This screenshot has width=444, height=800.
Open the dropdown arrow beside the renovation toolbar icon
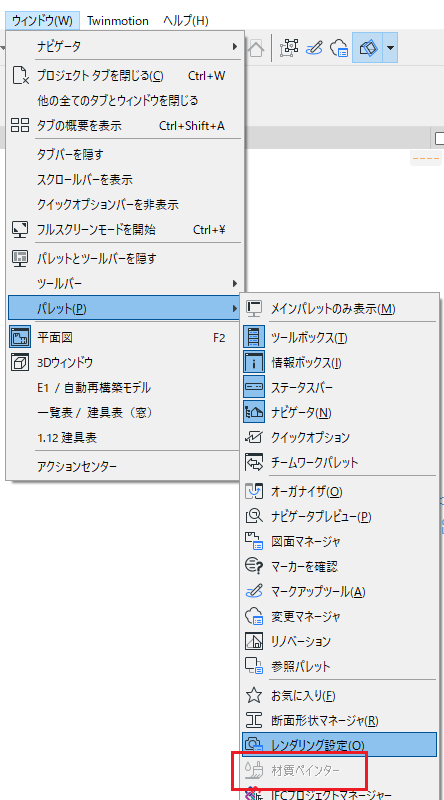click(x=390, y=48)
